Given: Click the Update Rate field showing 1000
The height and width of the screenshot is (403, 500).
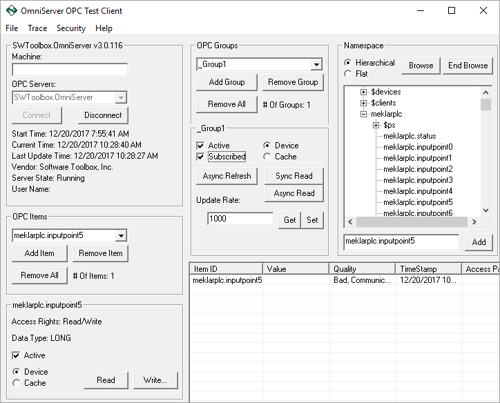Looking at the screenshot, I should click(240, 219).
